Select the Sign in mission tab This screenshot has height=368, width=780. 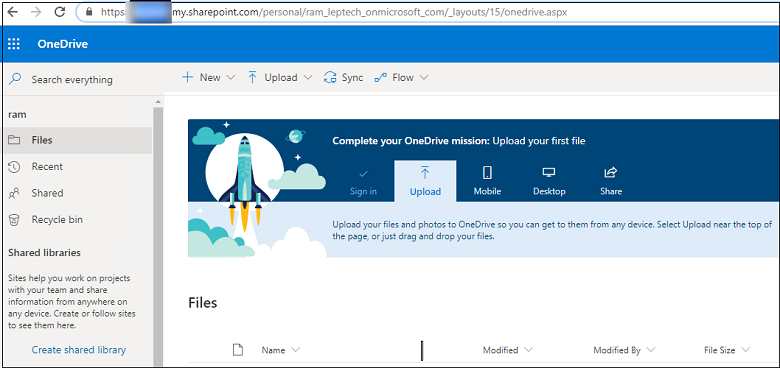[x=363, y=182]
